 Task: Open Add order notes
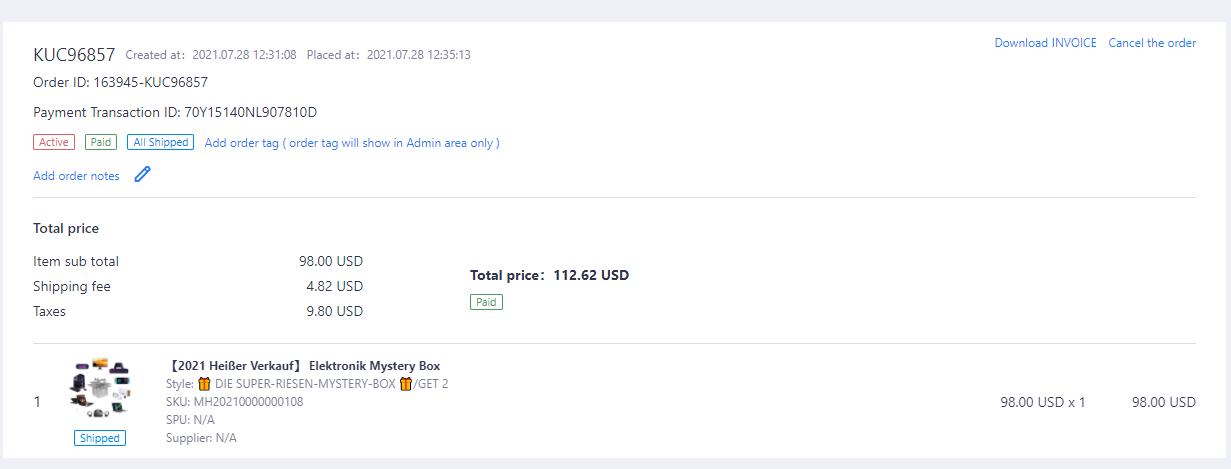click(x=76, y=176)
